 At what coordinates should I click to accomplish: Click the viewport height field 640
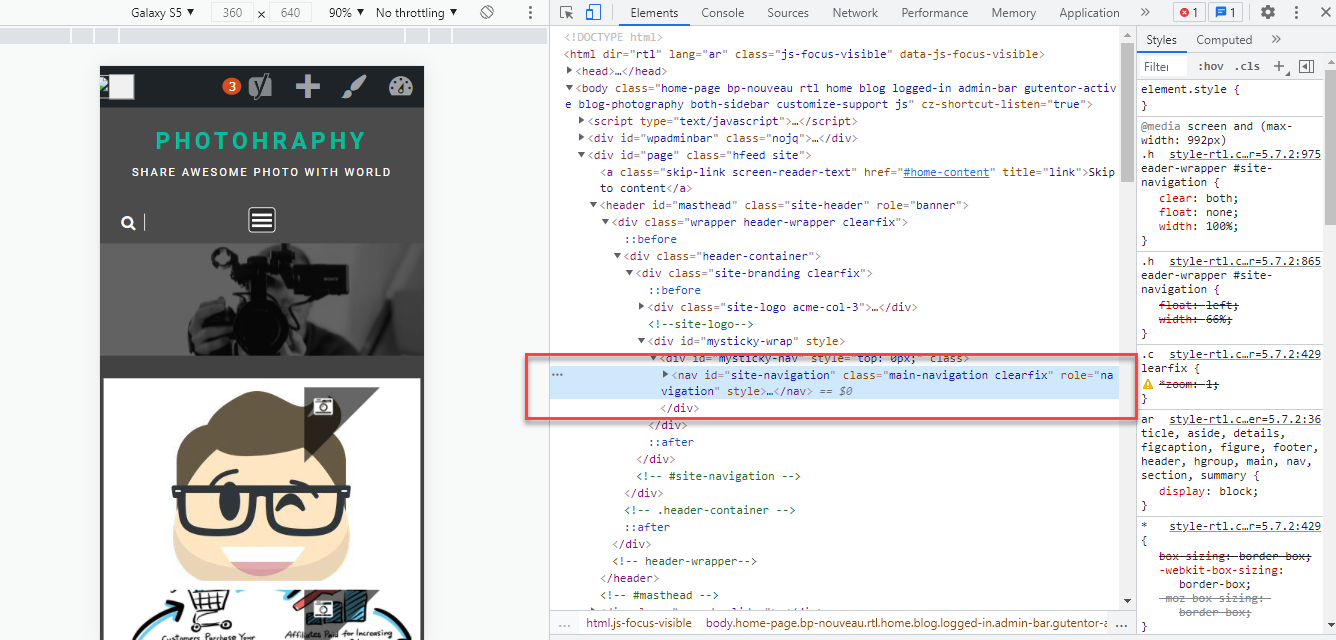291,13
